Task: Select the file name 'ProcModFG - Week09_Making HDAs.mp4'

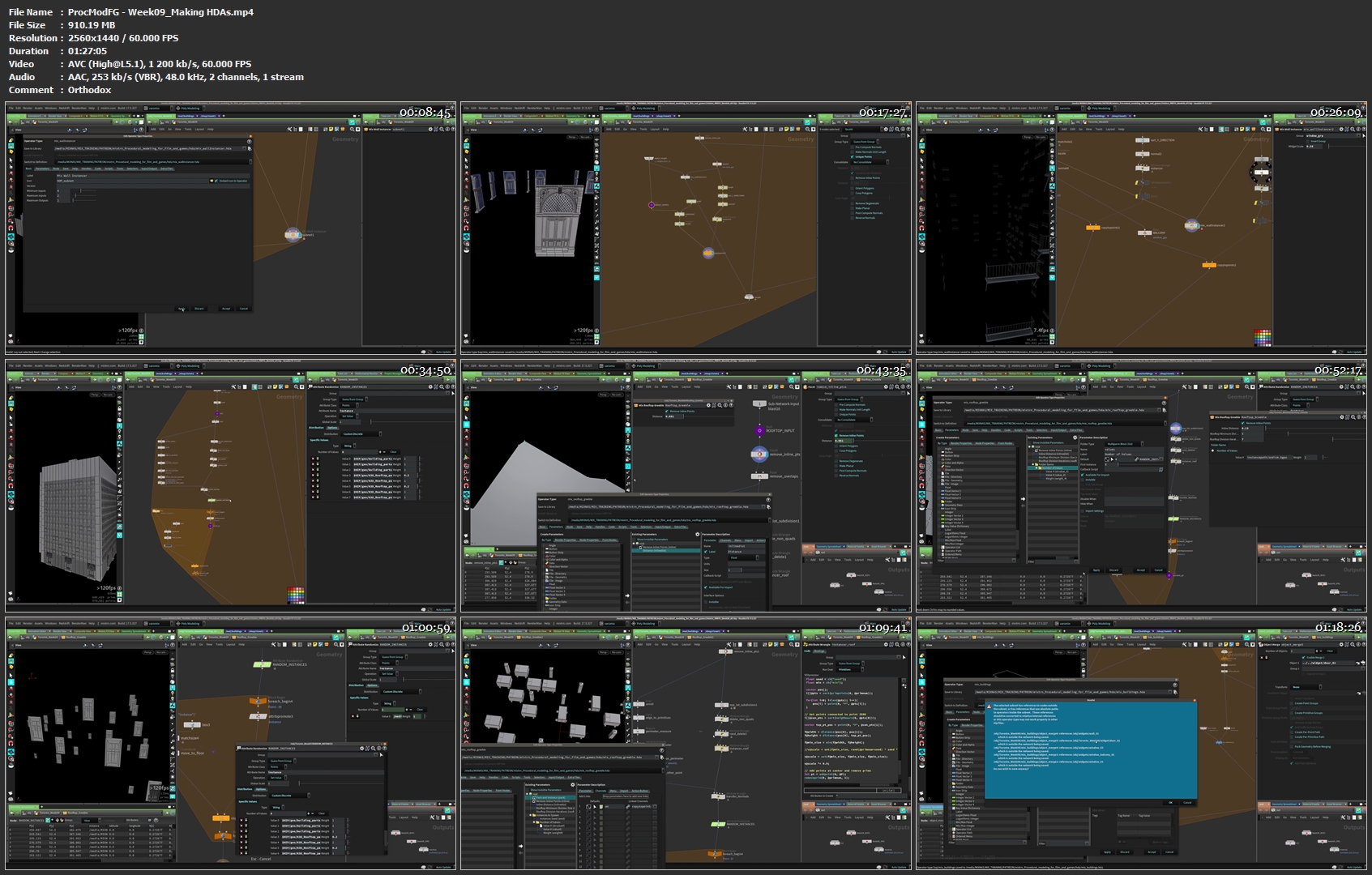Action: pyautogui.click(x=160, y=12)
